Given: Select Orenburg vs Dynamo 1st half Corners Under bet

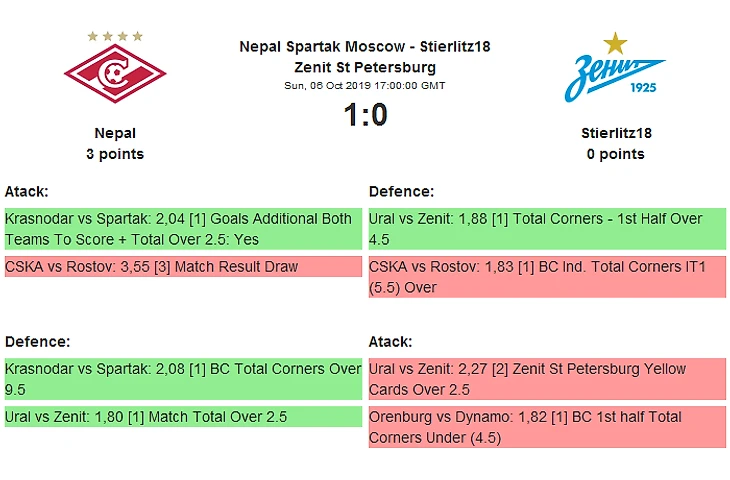Looking at the screenshot, I should click(x=547, y=427).
